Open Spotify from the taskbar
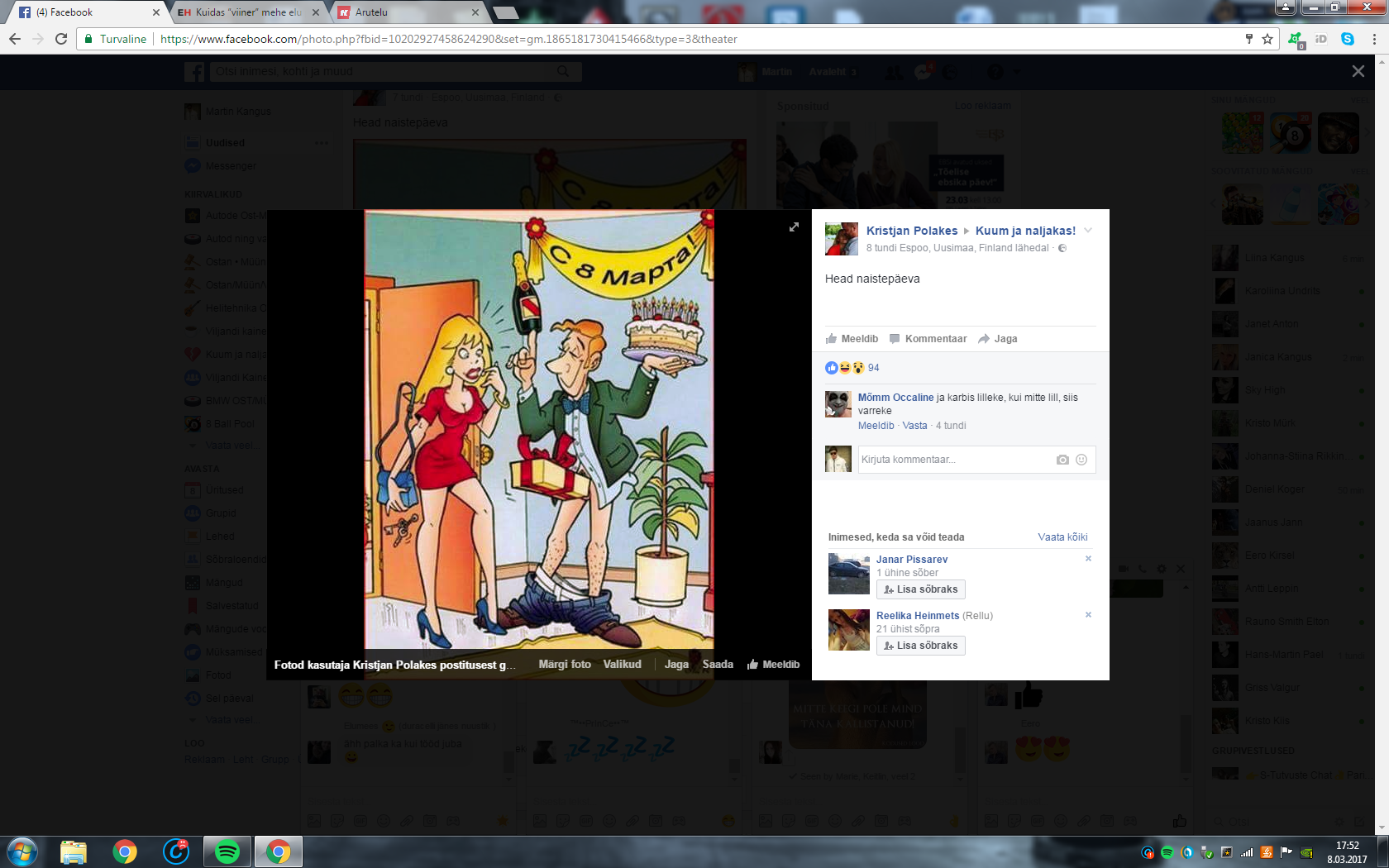Screen dimensions: 1389x868 [x=227, y=851]
